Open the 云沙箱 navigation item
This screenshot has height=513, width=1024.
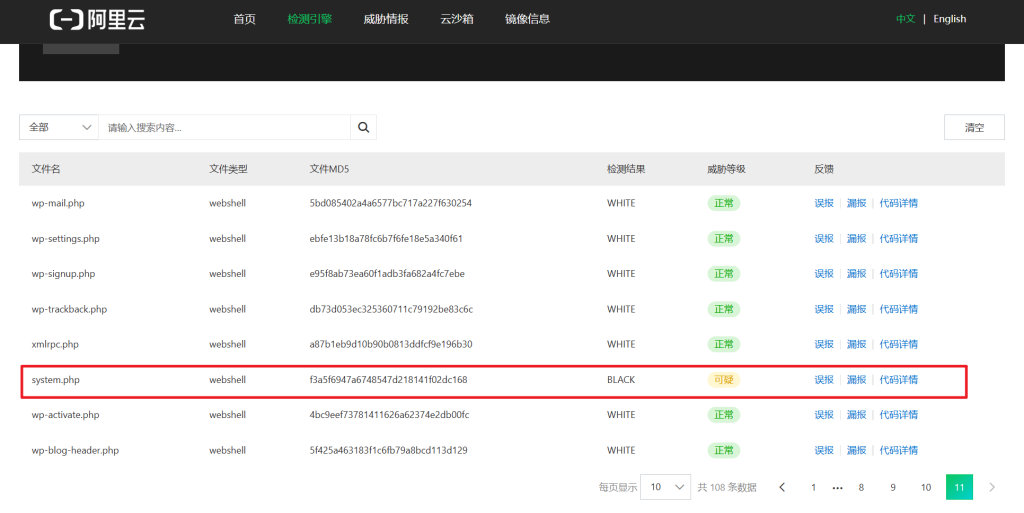[457, 19]
